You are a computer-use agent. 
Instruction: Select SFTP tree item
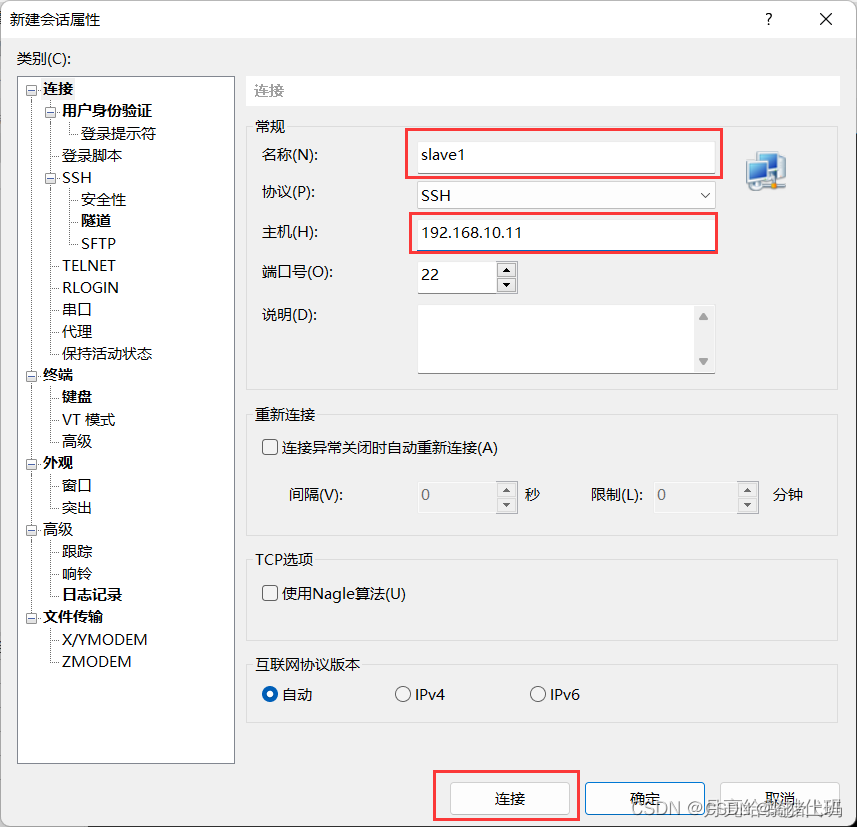(98, 243)
